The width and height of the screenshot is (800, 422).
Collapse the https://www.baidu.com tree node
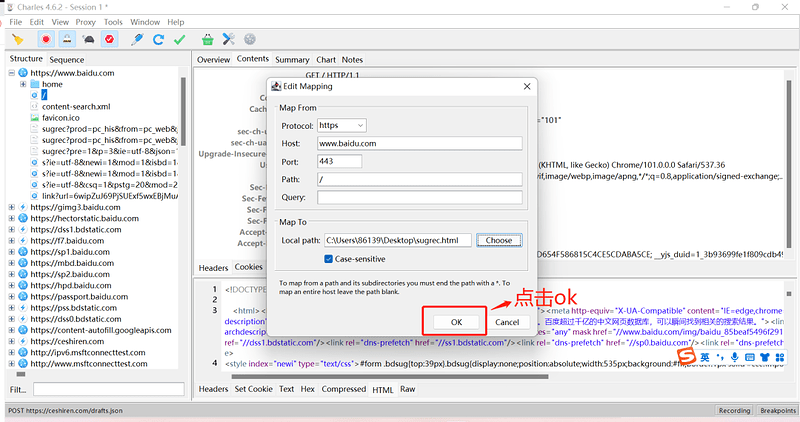click(x=11, y=73)
